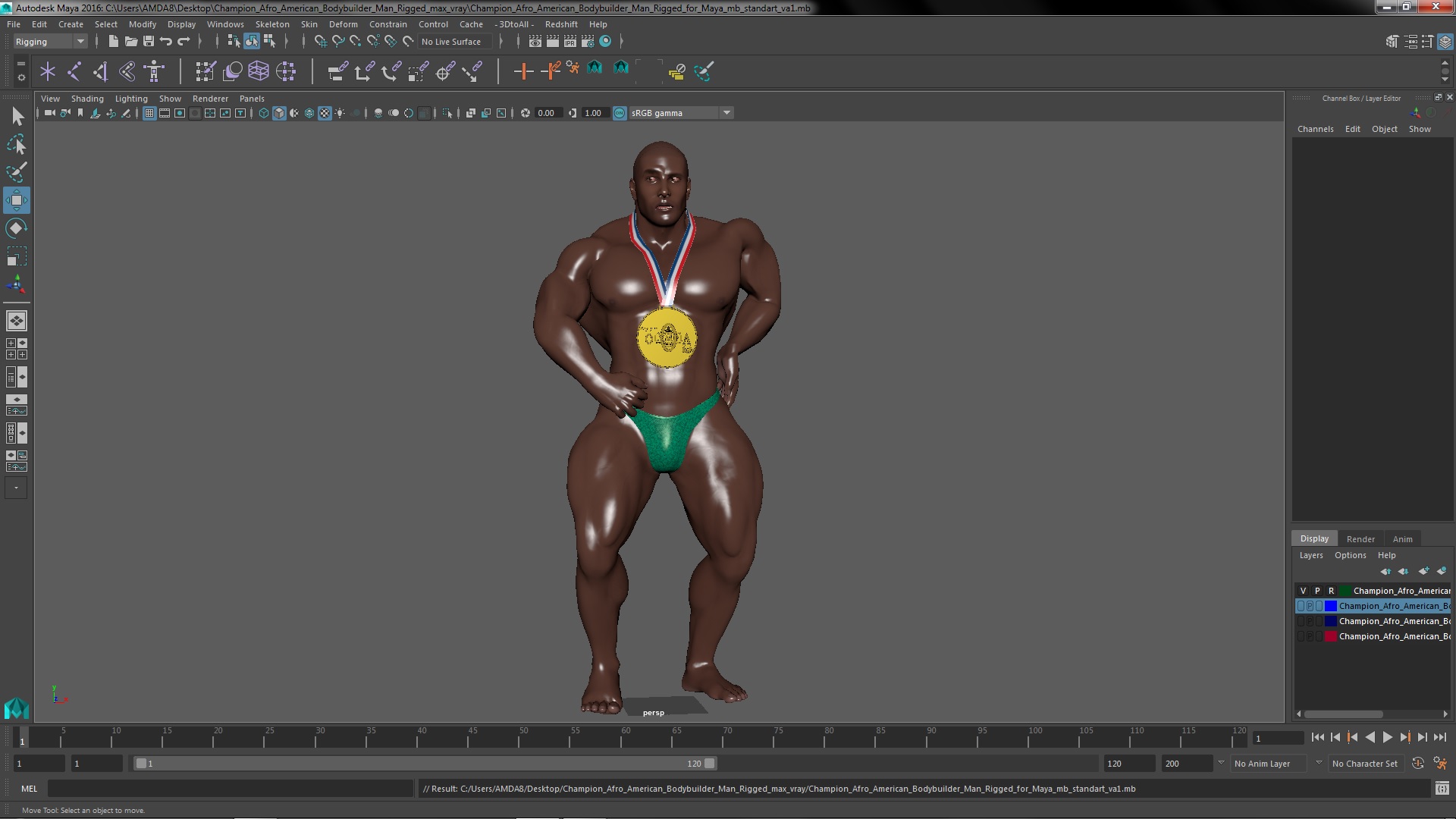Toggle R display type of green layer
This screenshot has height=819, width=1456.
(1331, 591)
